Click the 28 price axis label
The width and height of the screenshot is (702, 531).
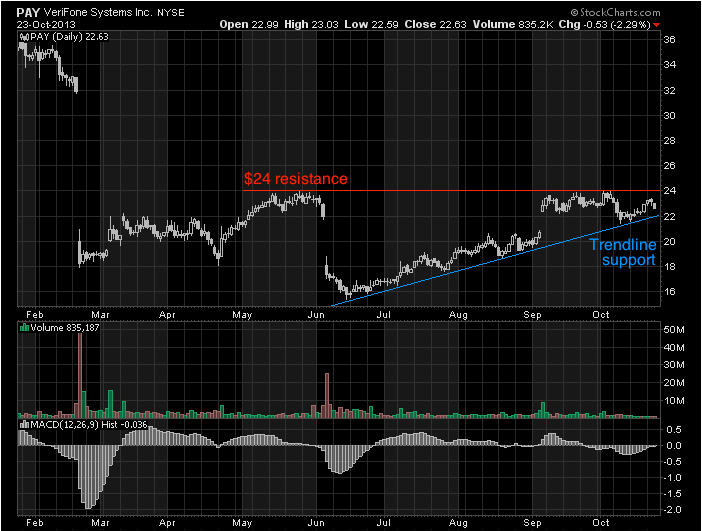pyautogui.click(x=670, y=141)
